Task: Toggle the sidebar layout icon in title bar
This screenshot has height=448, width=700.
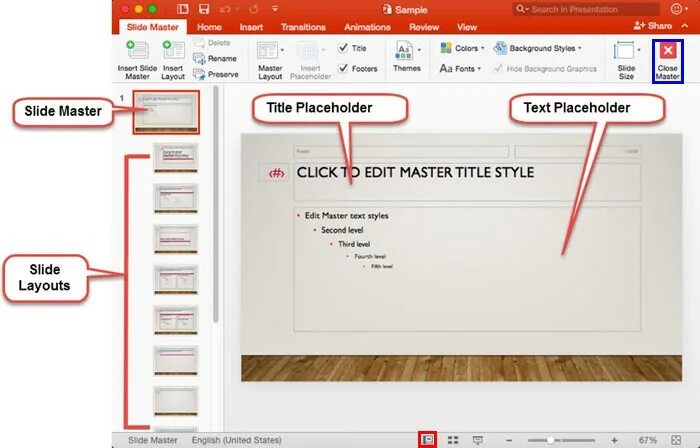Action: [x=183, y=9]
